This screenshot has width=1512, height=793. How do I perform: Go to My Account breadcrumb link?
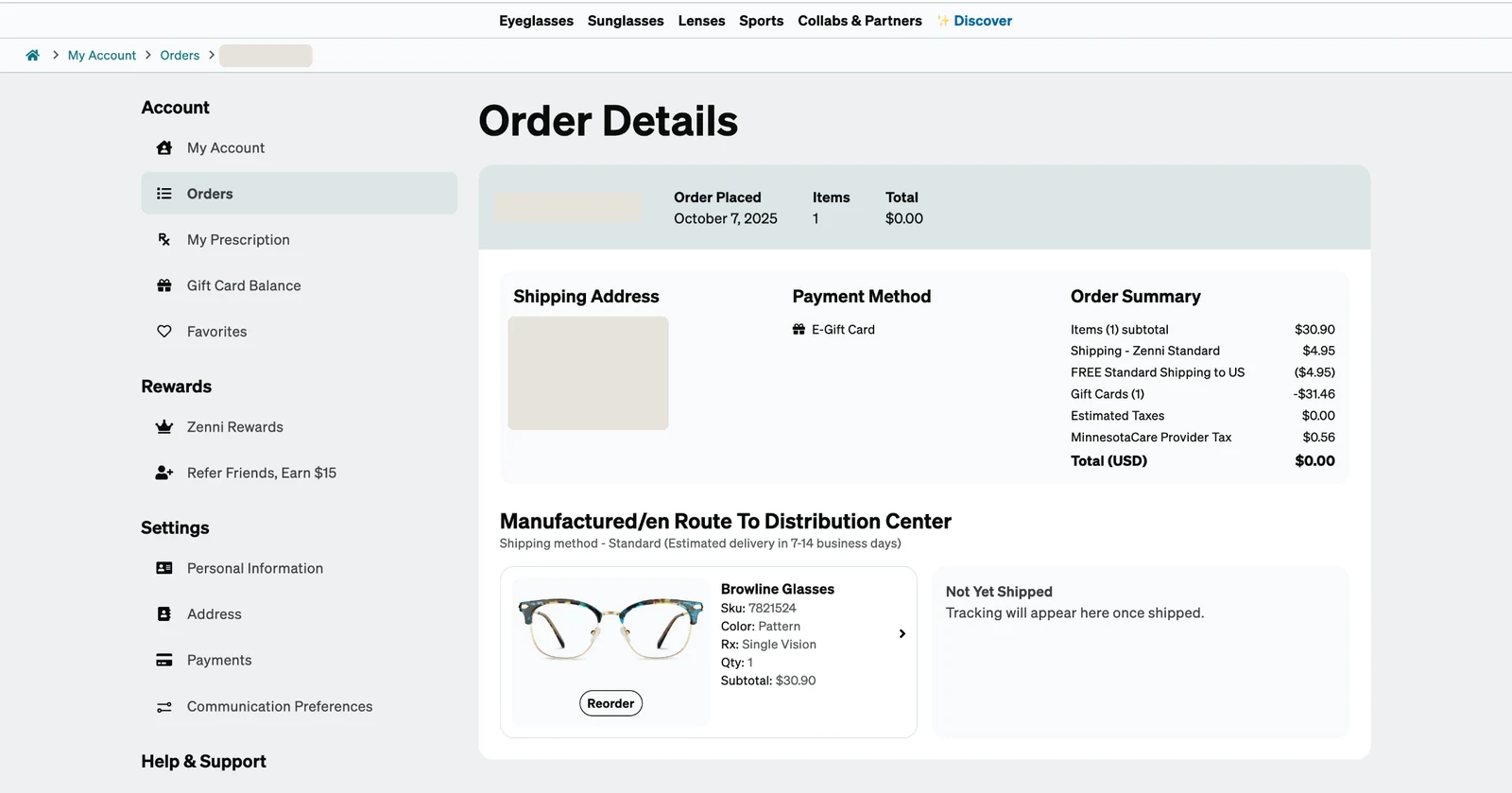(x=102, y=55)
